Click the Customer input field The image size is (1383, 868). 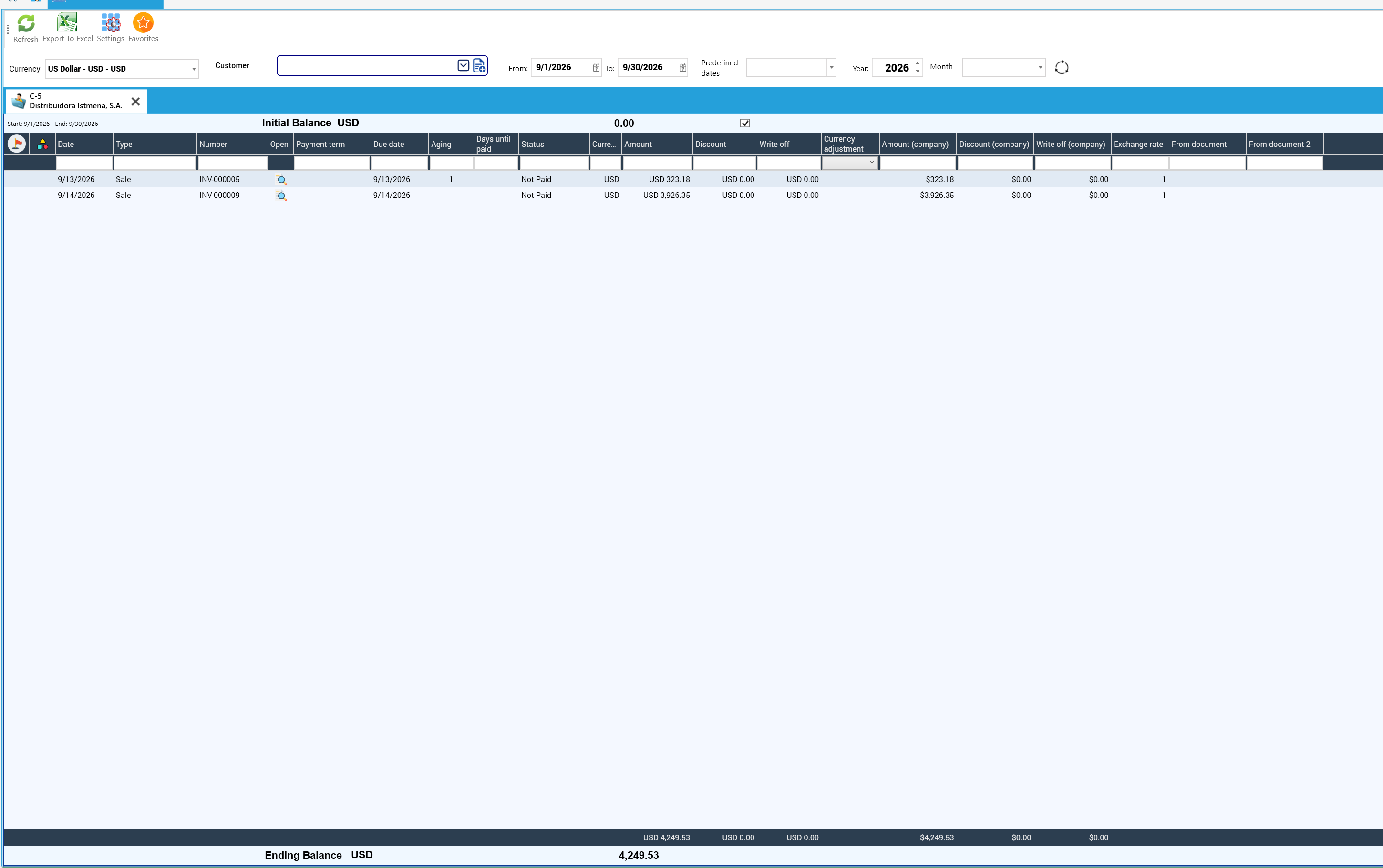coord(367,65)
